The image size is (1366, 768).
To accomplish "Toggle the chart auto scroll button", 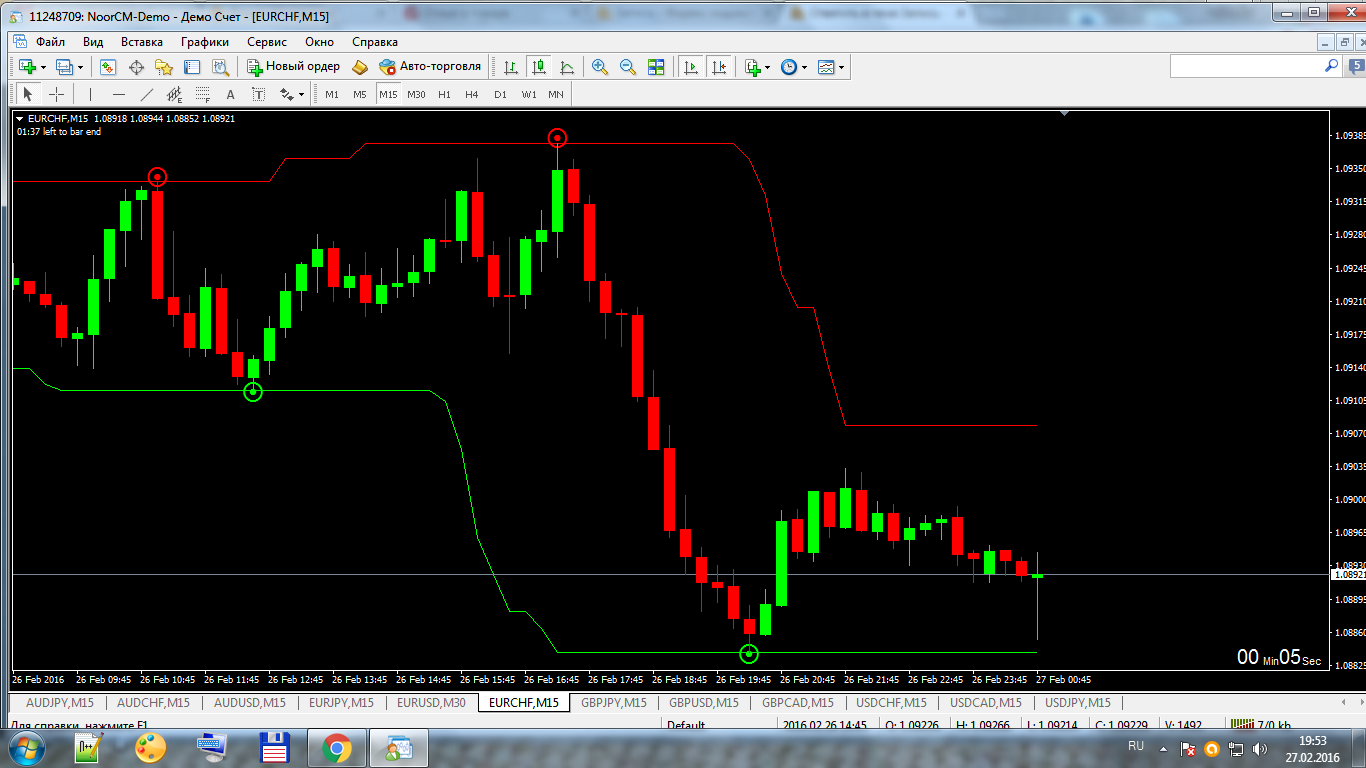I will click(x=690, y=67).
